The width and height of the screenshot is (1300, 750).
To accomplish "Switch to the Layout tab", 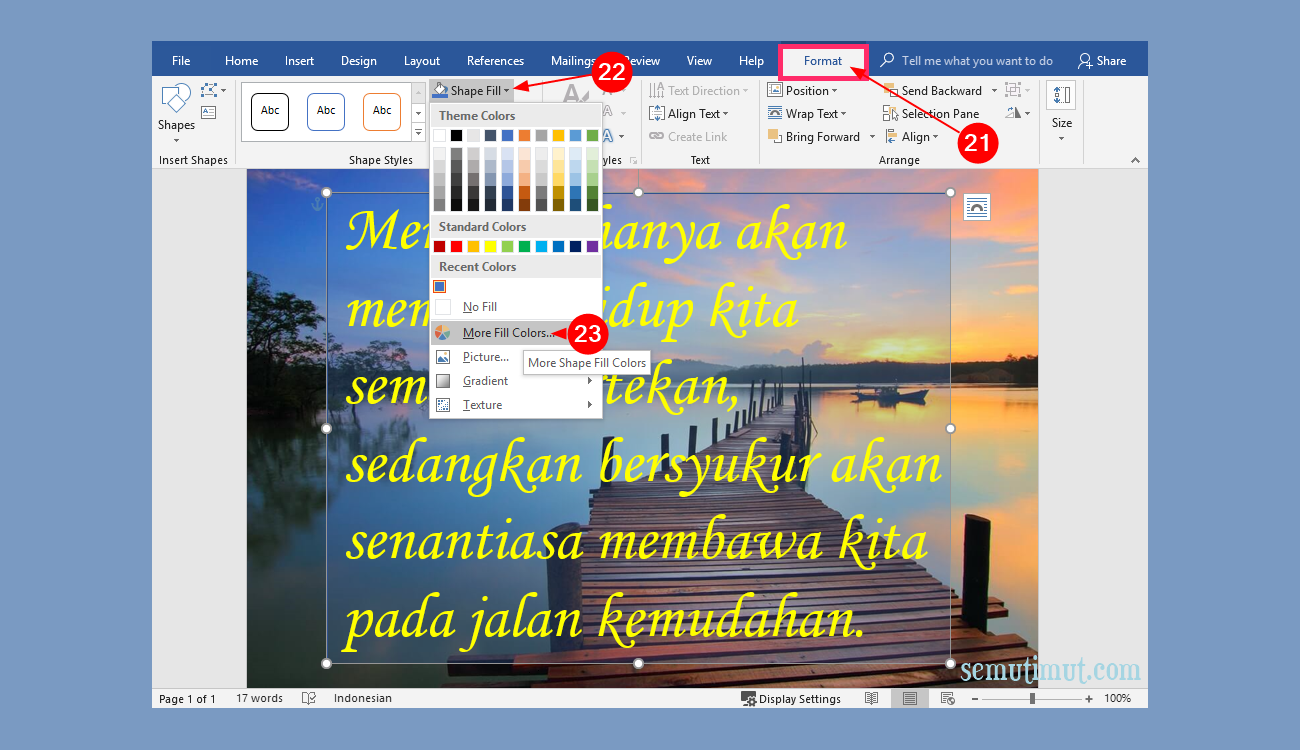I will point(422,61).
